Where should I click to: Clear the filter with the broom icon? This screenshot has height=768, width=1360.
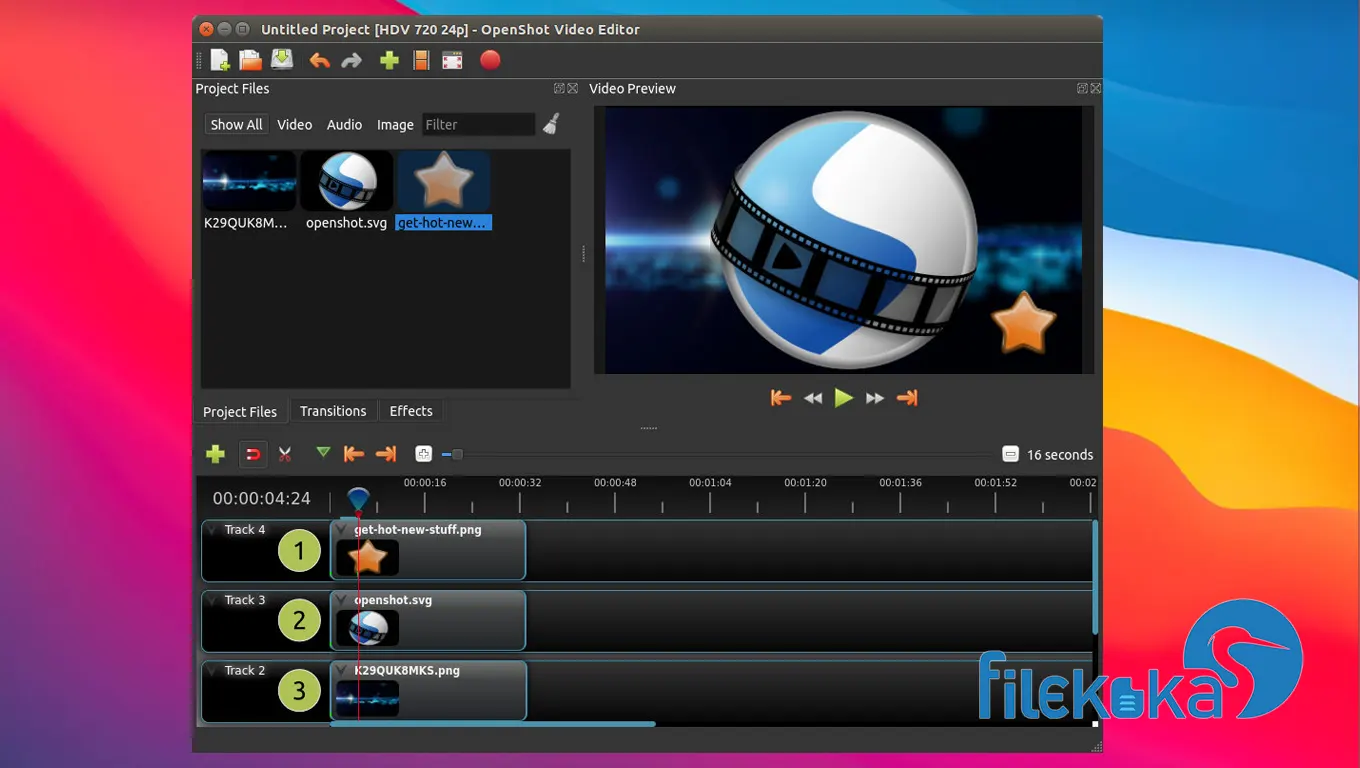coord(551,124)
